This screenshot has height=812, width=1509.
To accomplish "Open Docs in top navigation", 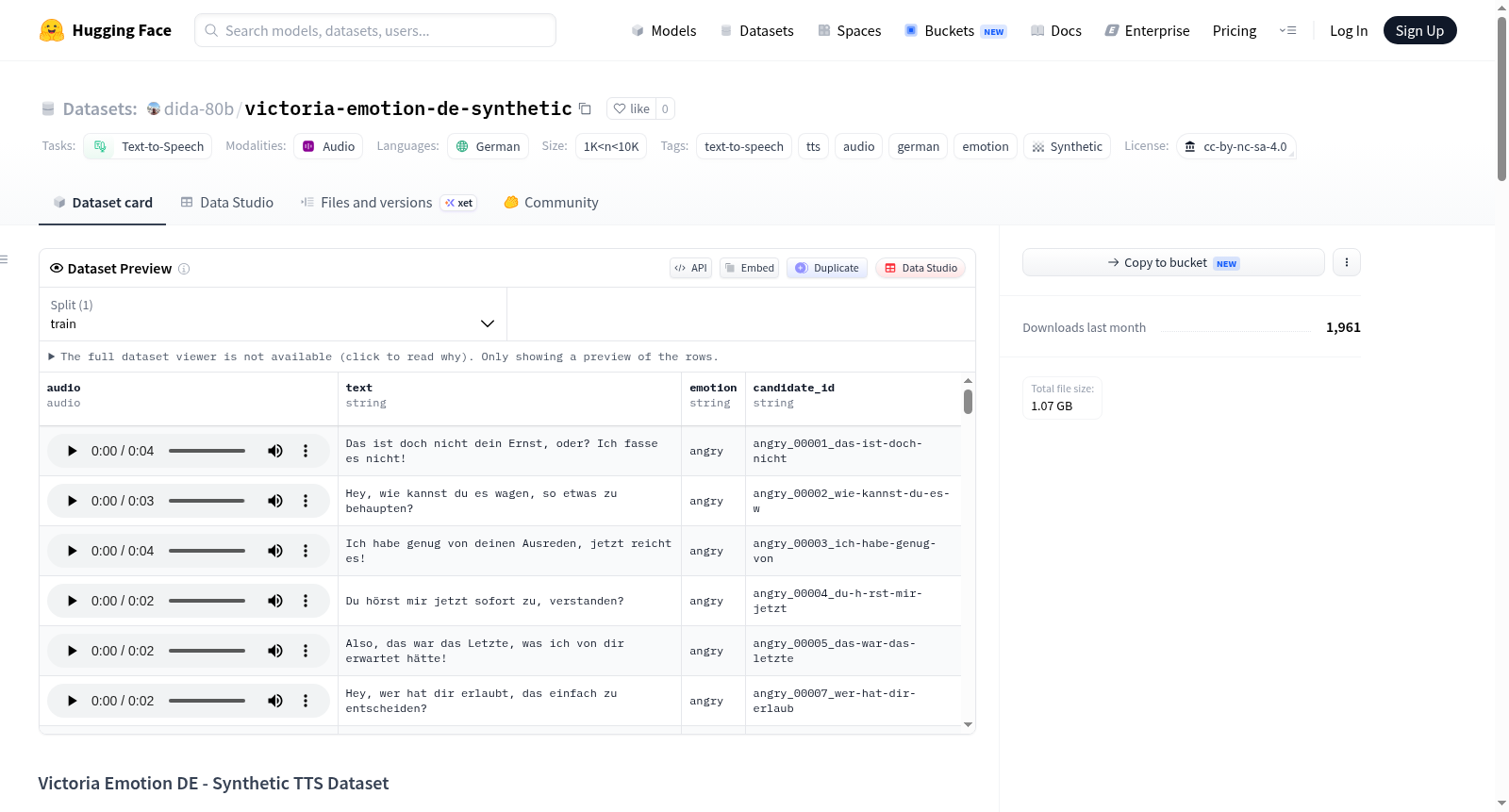I will click(x=1056, y=31).
